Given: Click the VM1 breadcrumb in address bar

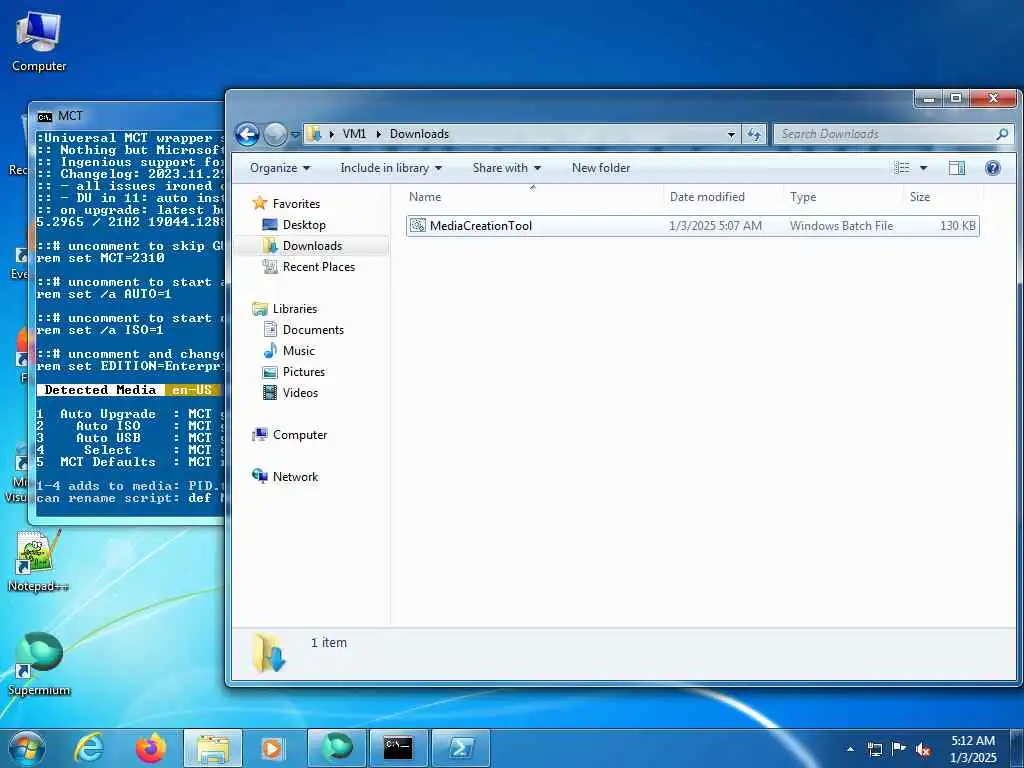Looking at the screenshot, I should [x=354, y=134].
